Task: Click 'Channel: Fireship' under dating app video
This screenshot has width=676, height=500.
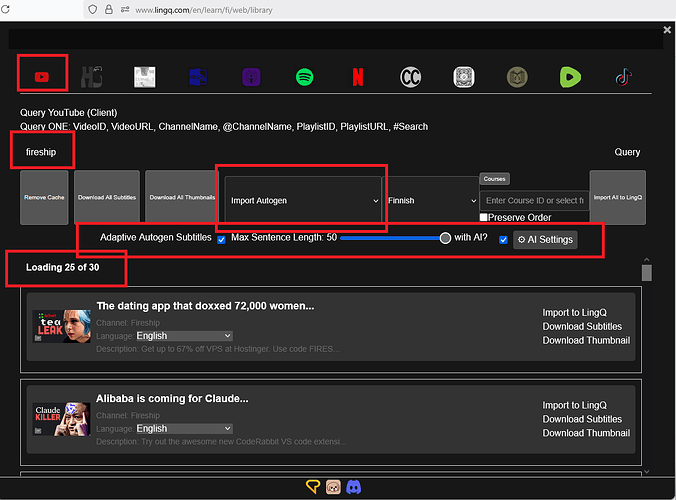Action: coord(128,323)
